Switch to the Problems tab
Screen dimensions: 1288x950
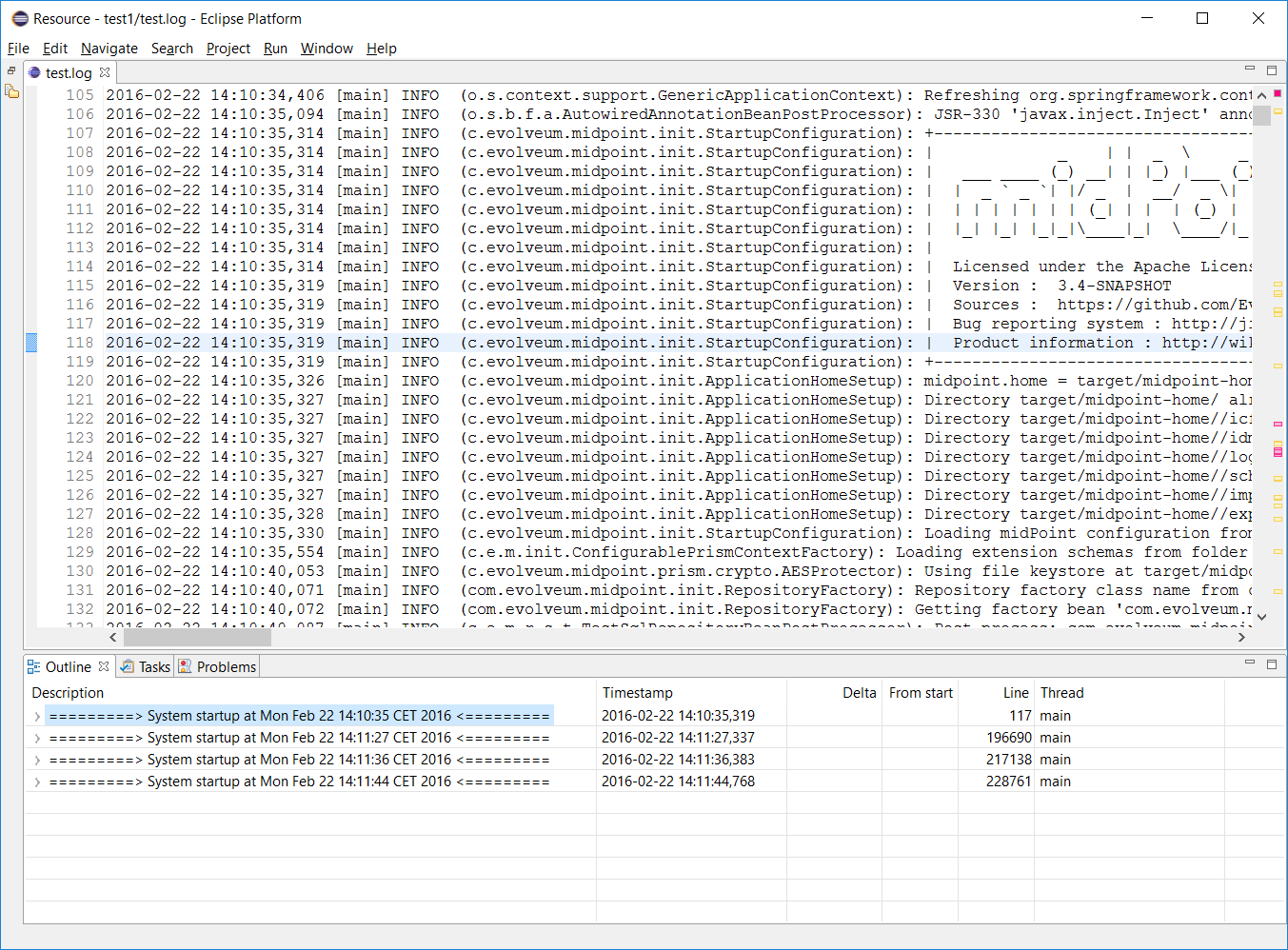(x=218, y=667)
